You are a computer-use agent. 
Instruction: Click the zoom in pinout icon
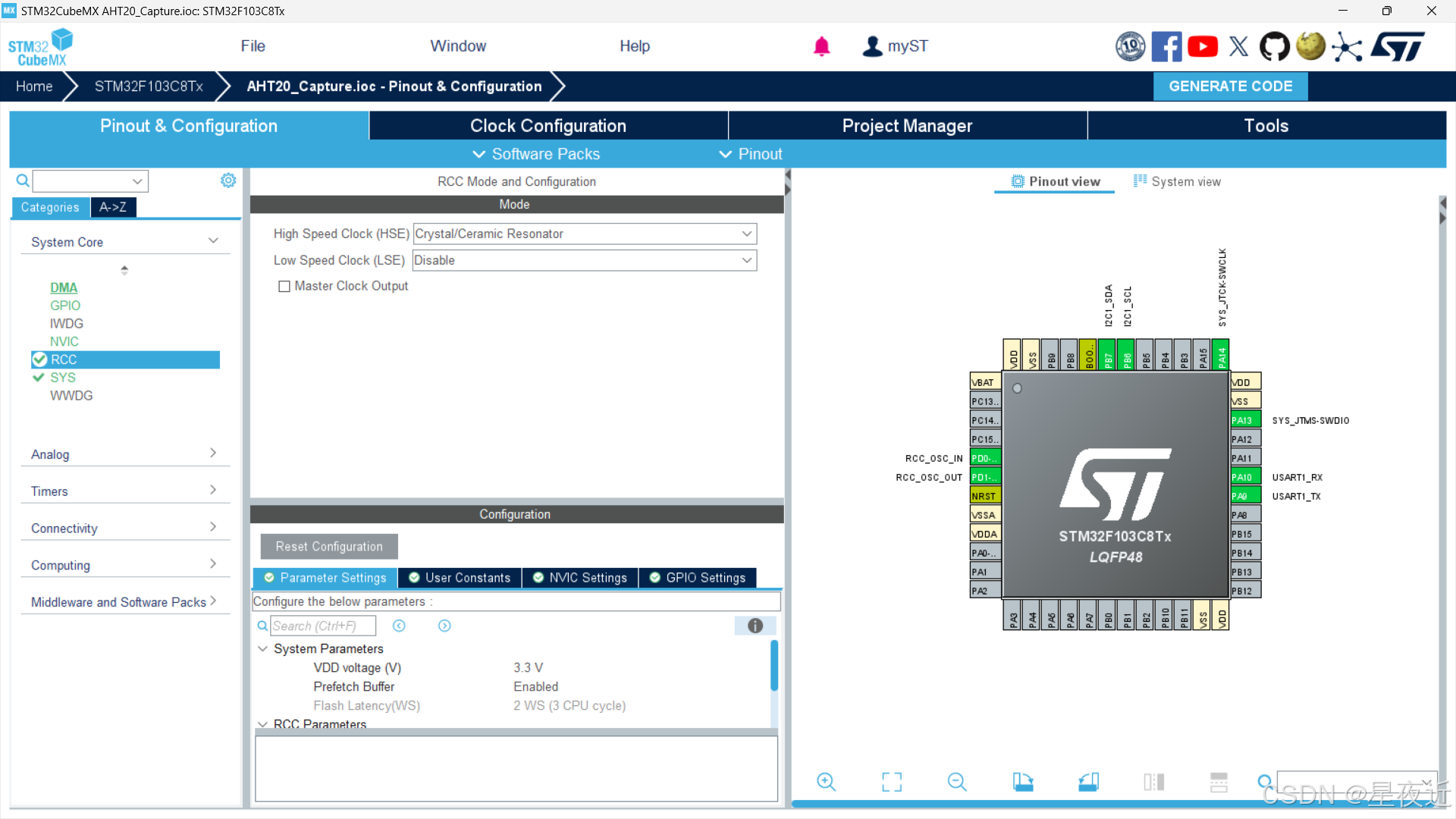826,782
